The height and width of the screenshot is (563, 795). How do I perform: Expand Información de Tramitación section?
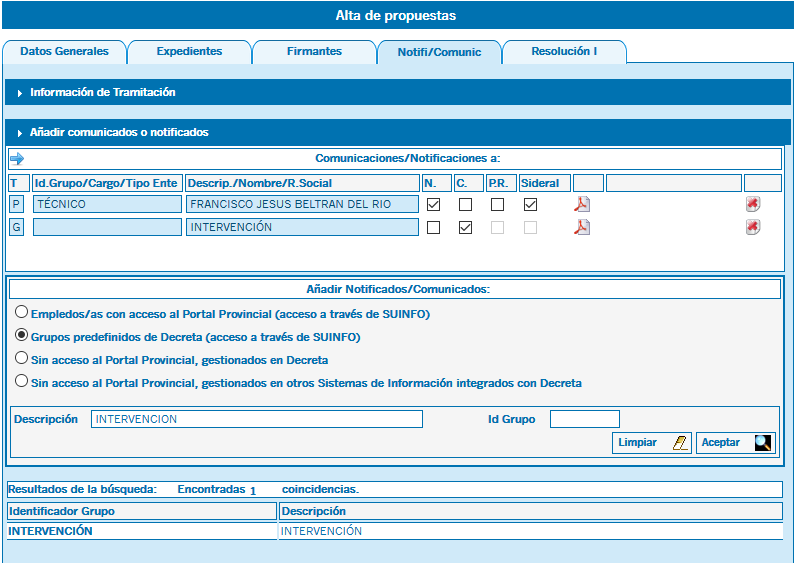coord(398,92)
